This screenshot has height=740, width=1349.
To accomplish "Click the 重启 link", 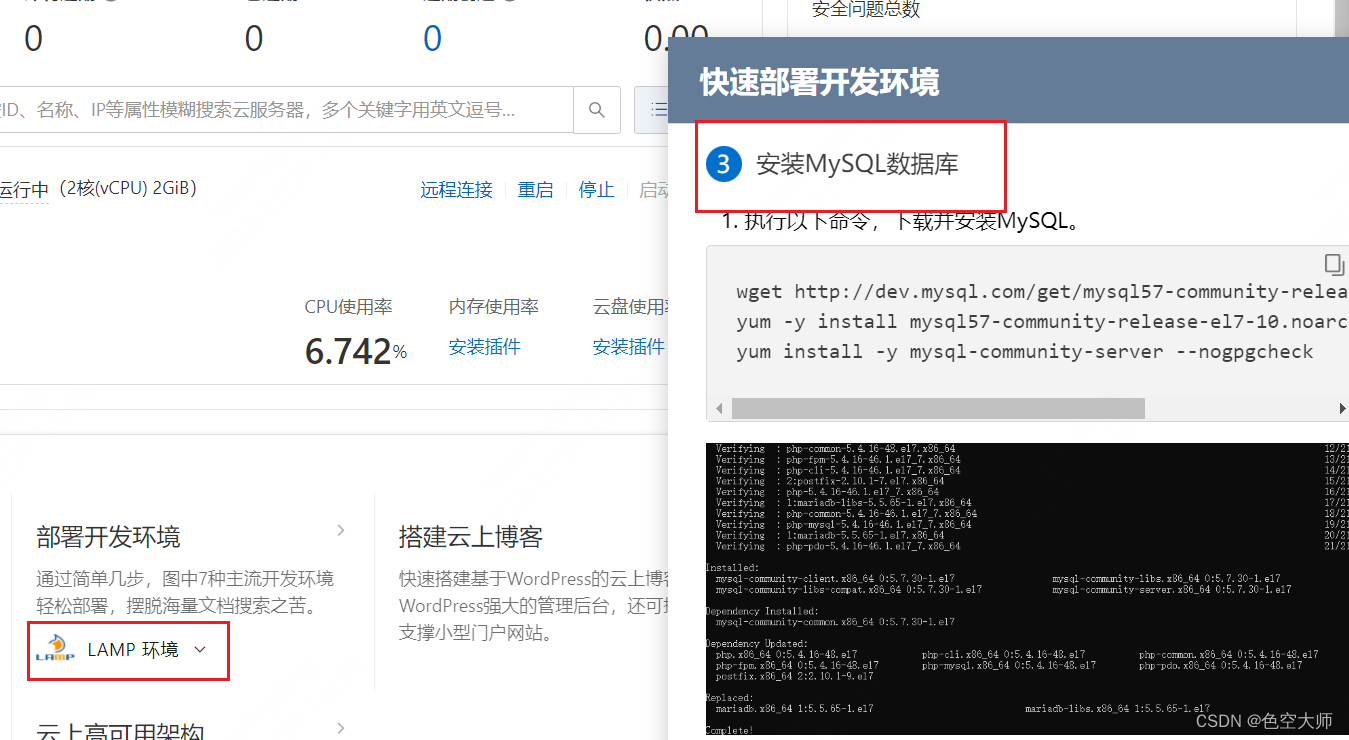I will point(535,190).
